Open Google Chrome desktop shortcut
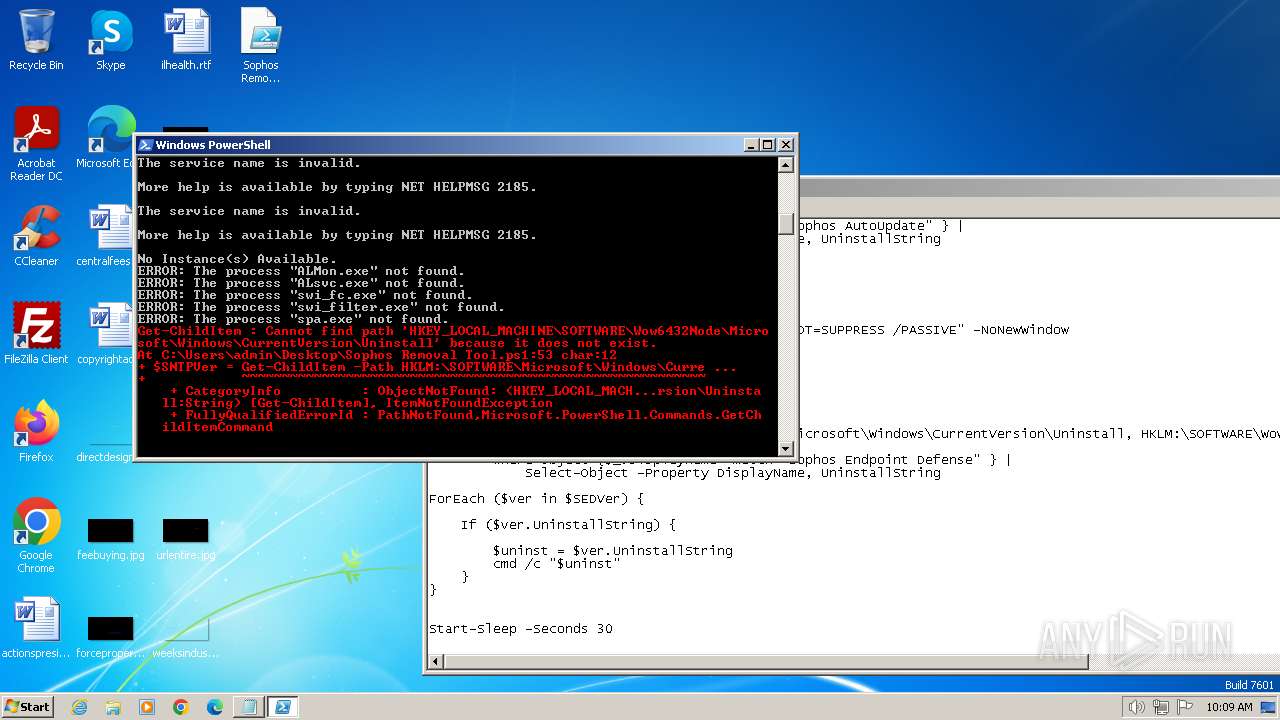 coord(36,536)
